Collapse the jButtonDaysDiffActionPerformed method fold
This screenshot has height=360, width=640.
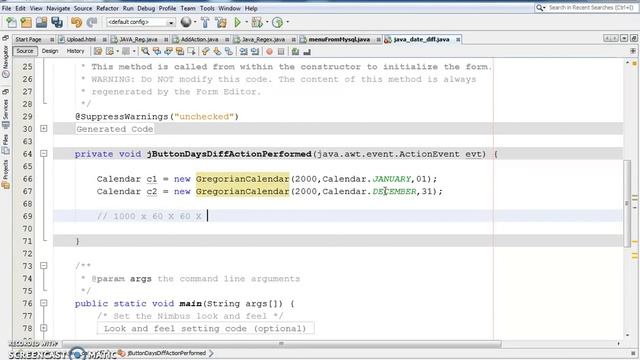pyautogui.click(x=44, y=153)
